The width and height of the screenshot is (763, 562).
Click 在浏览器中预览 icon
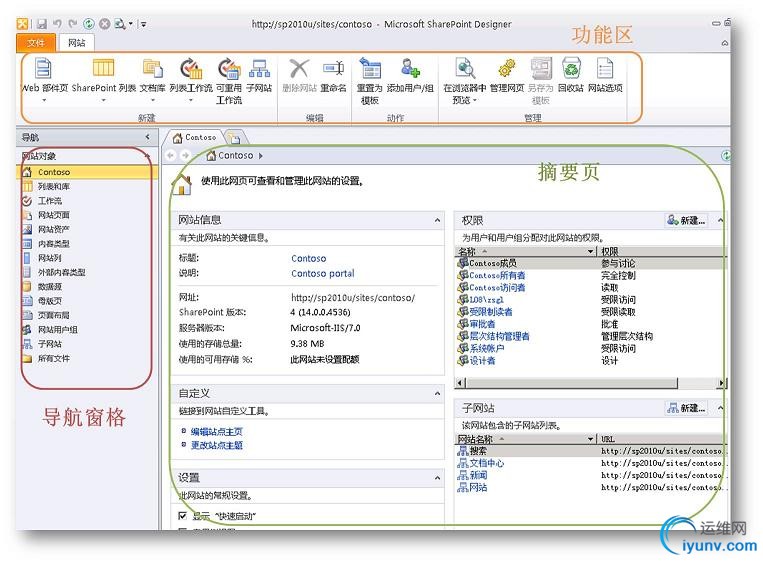(x=465, y=68)
